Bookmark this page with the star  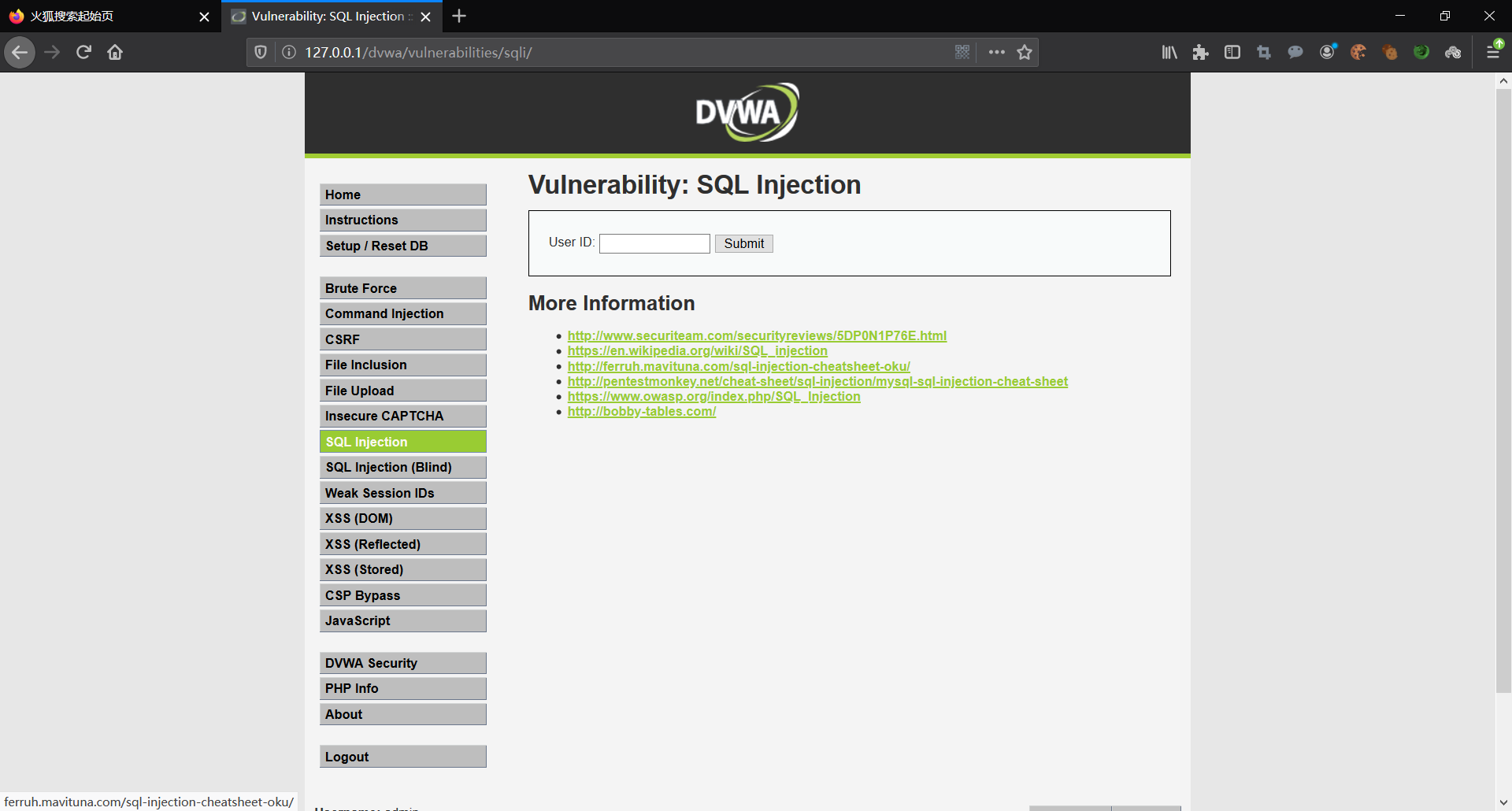(x=1025, y=52)
